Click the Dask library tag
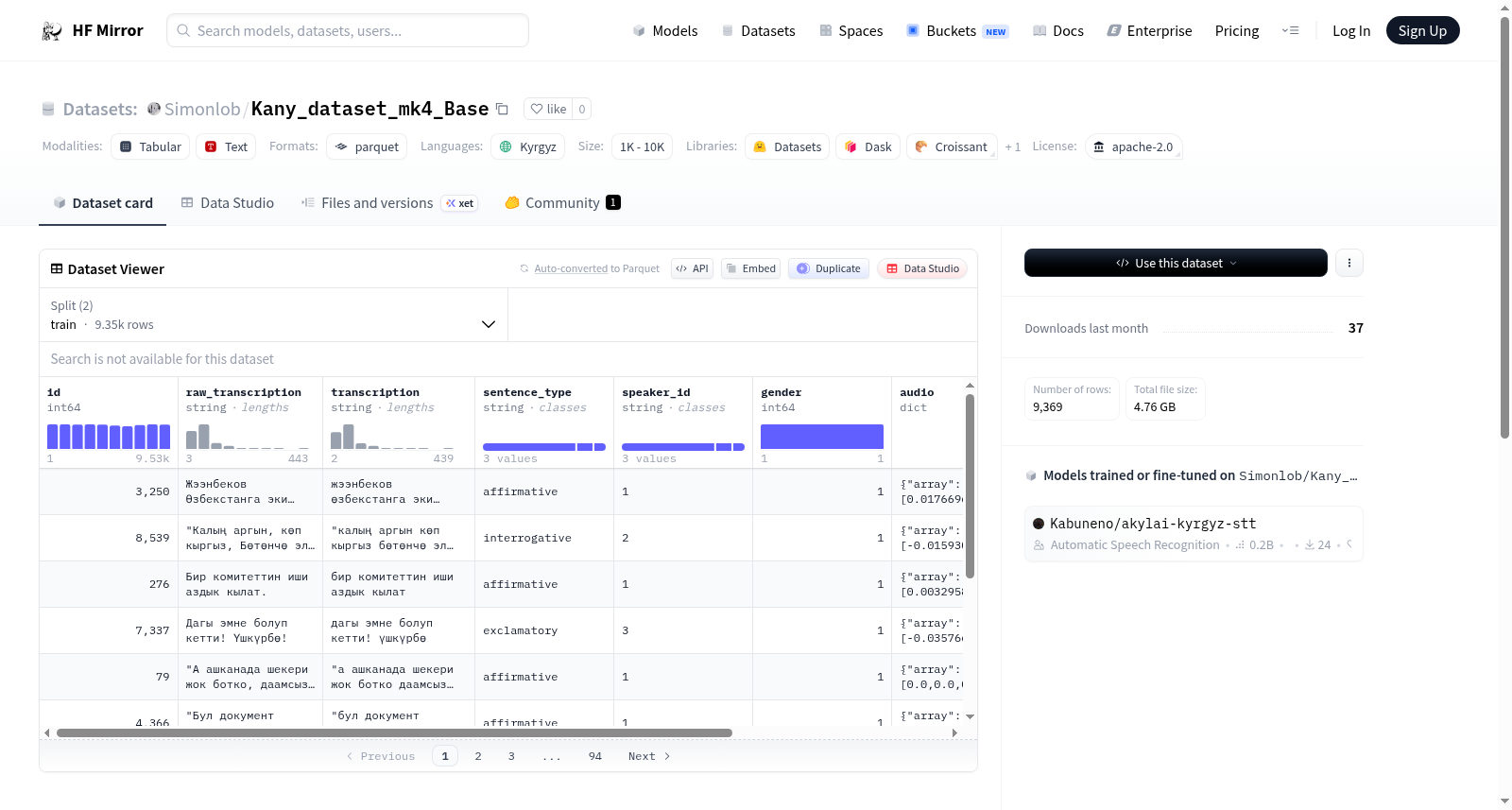Screen dimensions: 1512x810 pos(868,146)
